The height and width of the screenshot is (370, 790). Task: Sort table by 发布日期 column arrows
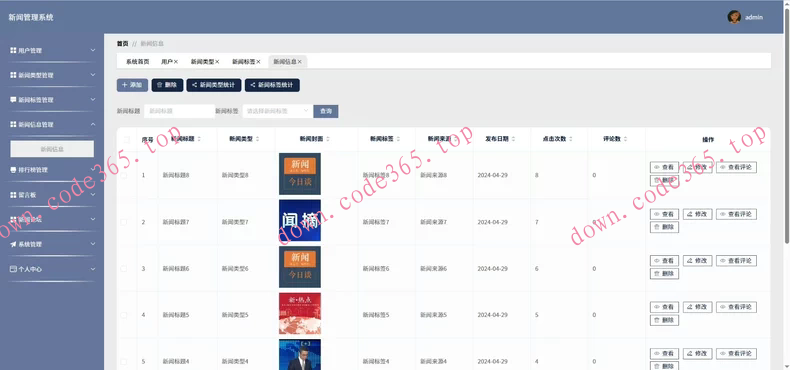(513, 139)
